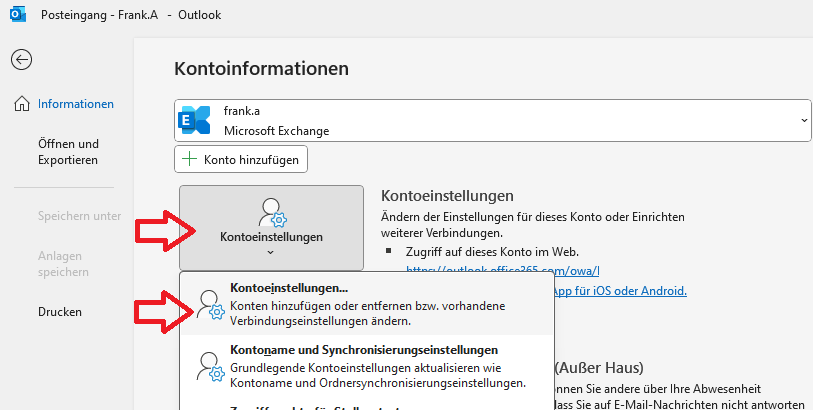Click the person-gear icon on large Kontoeinstellungen button
813x411 pixels.
pyautogui.click(x=271, y=213)
